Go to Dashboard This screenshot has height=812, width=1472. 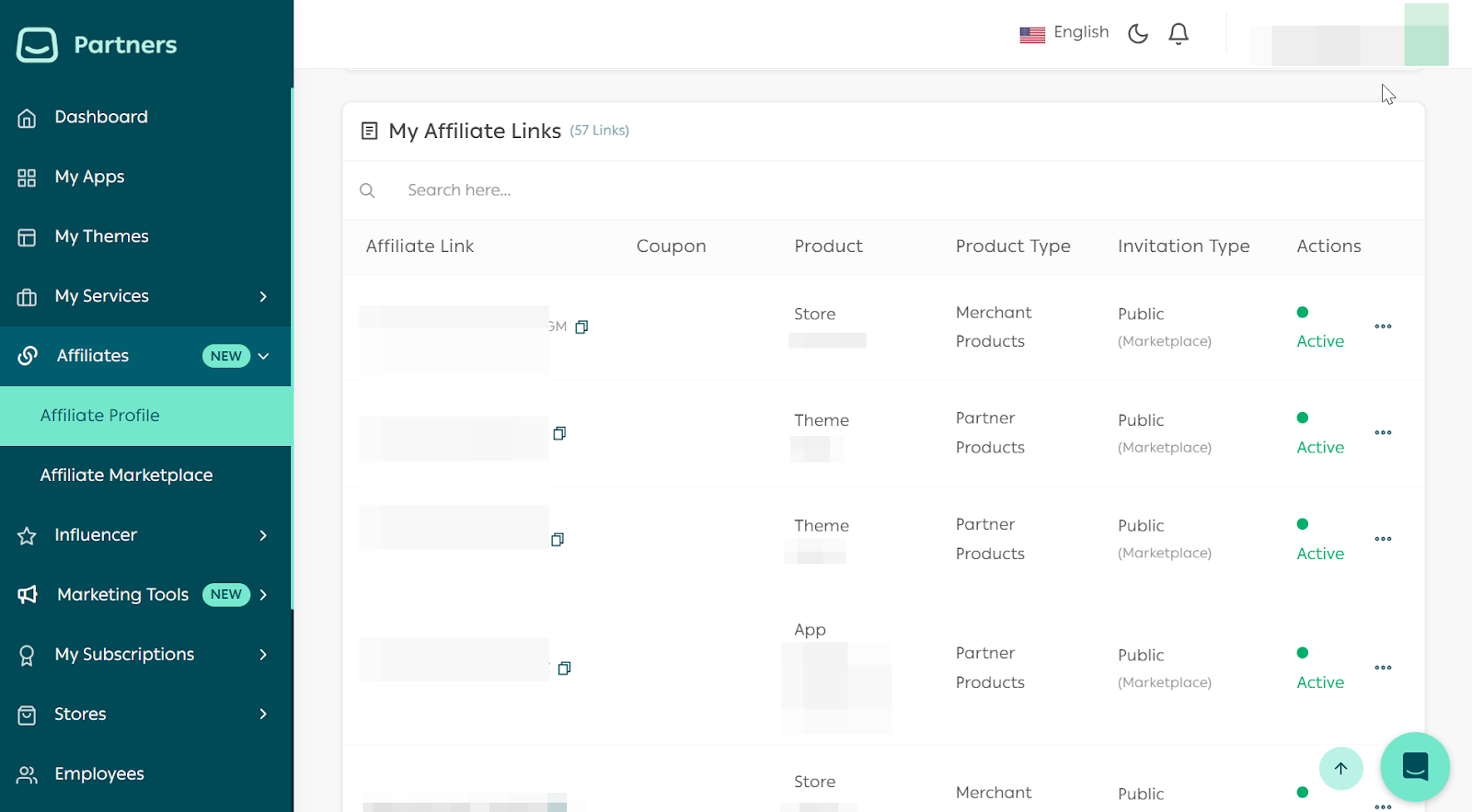point(100,117)
